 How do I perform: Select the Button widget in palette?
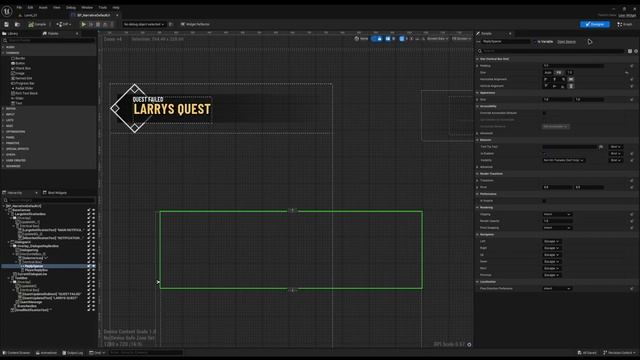[18, 63]
